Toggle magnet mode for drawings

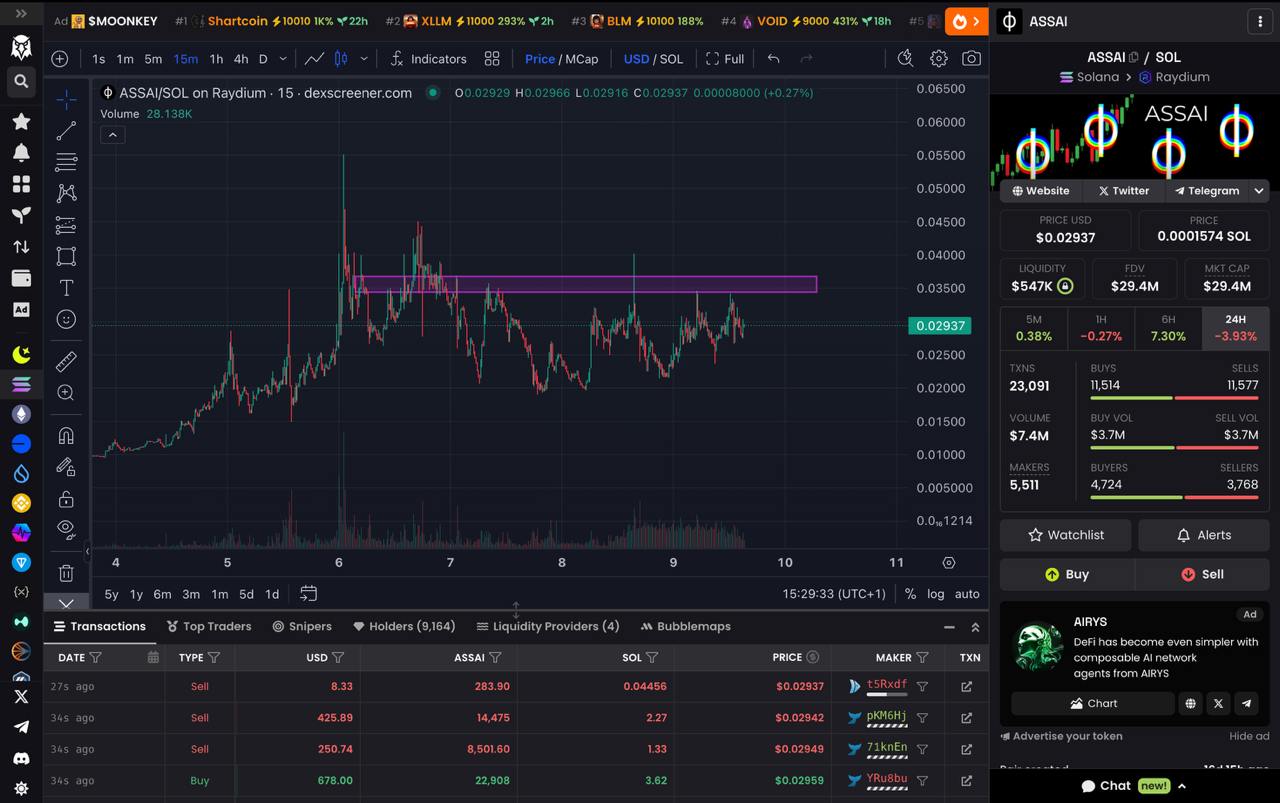(66, 435)
